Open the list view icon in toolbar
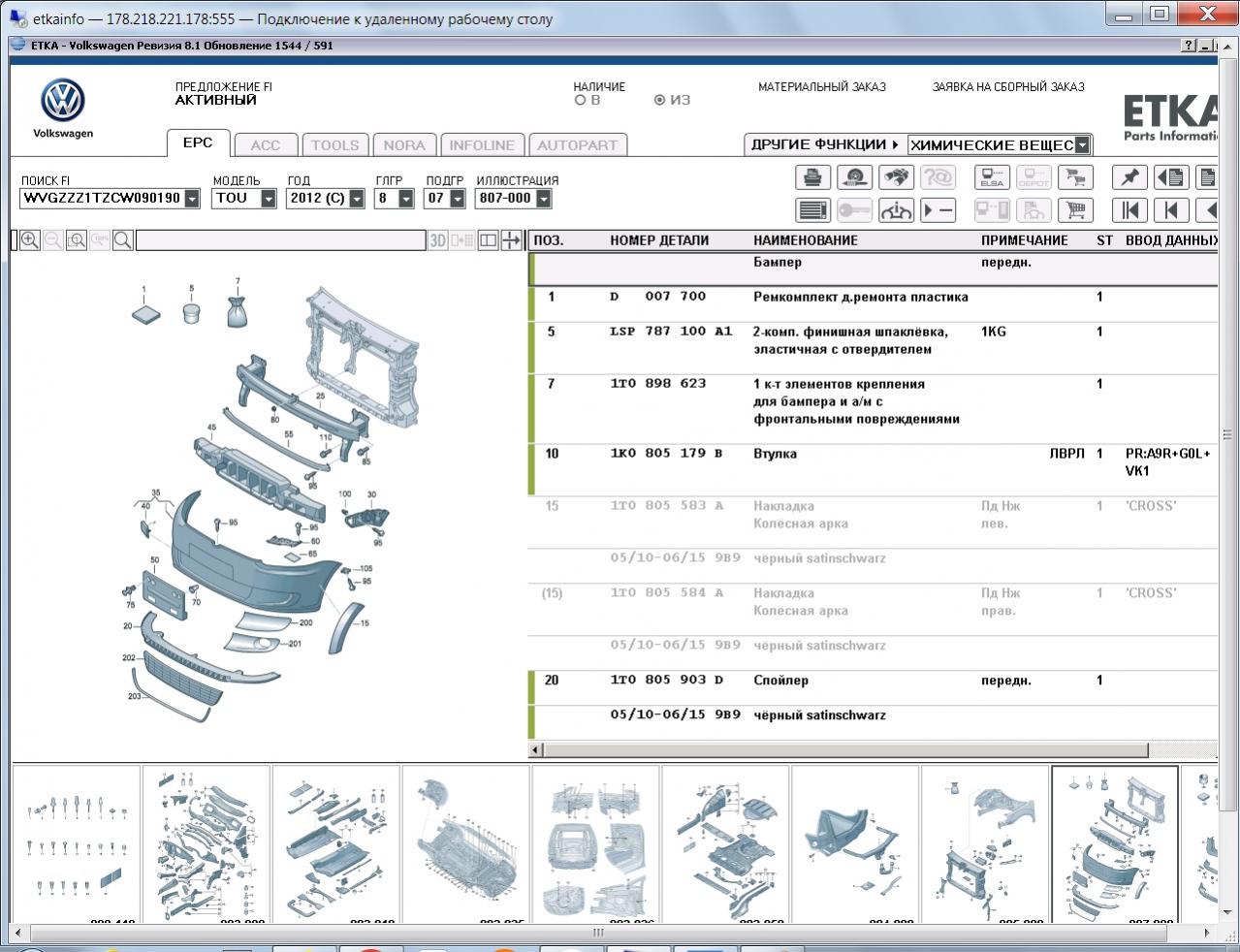 [x=812, y=210]
